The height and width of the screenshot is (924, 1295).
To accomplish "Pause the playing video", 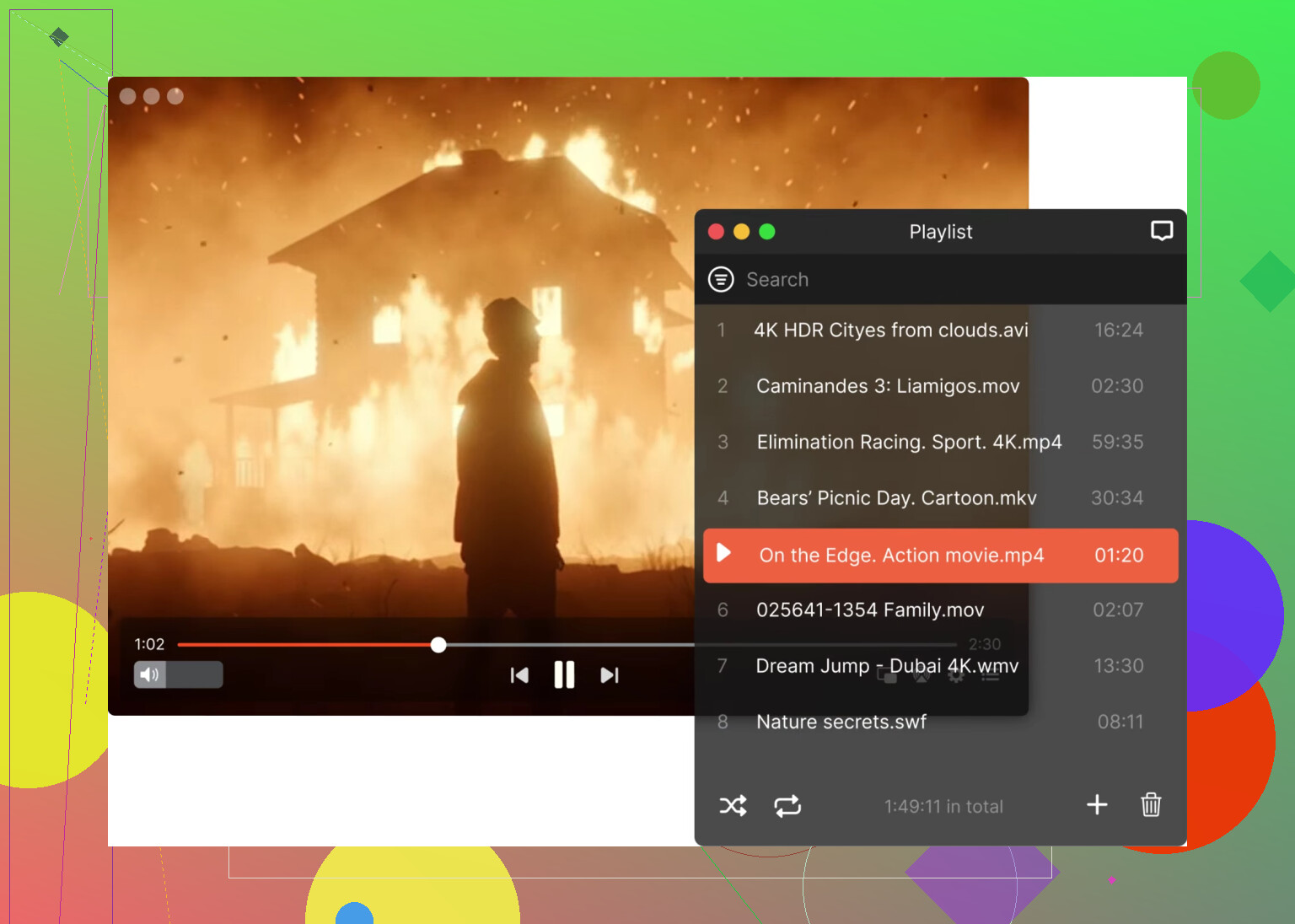I will pyautogui.click(x=564, y=675).
